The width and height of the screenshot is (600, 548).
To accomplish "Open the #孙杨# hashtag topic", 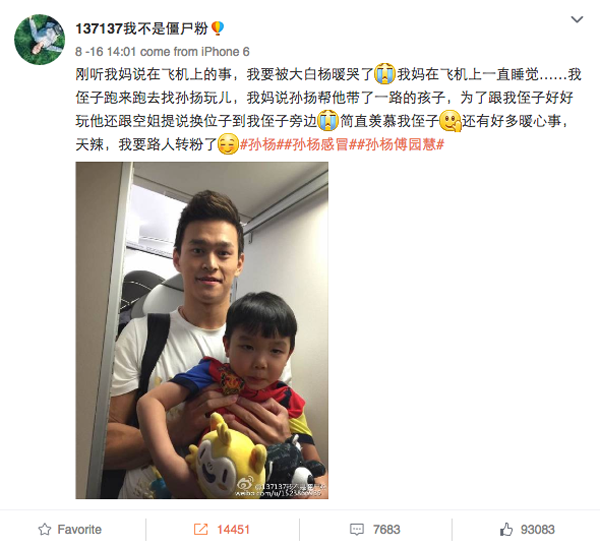I will [262, 145].
